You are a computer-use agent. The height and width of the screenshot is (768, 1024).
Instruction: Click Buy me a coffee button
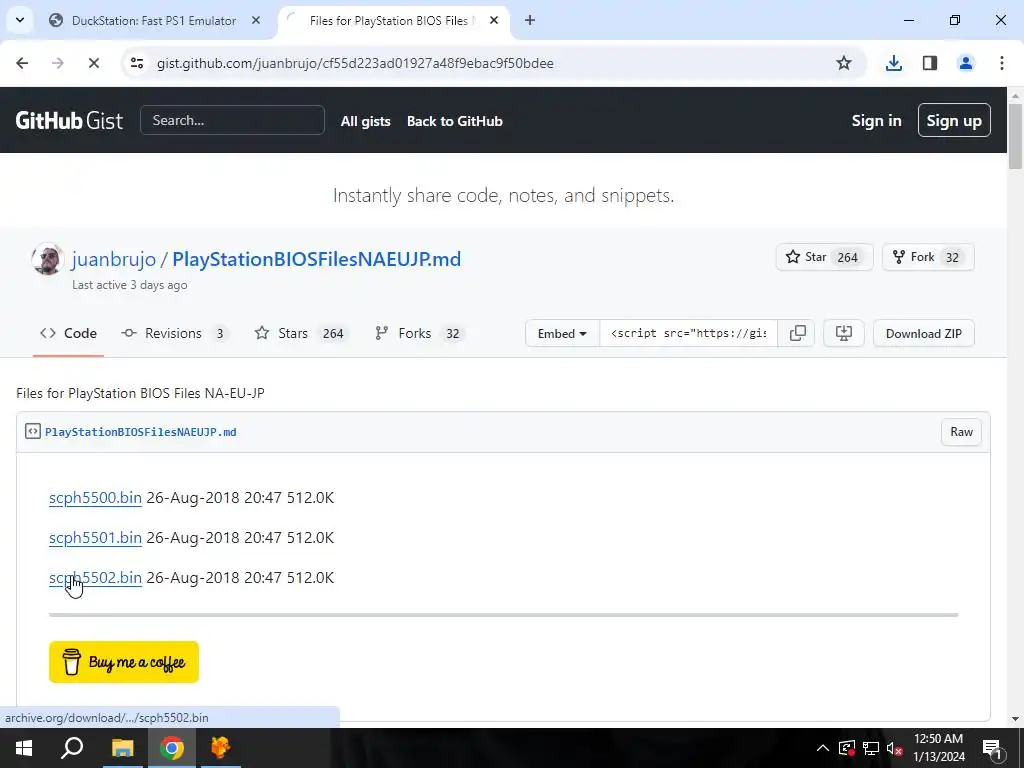(x=124, y=662)
